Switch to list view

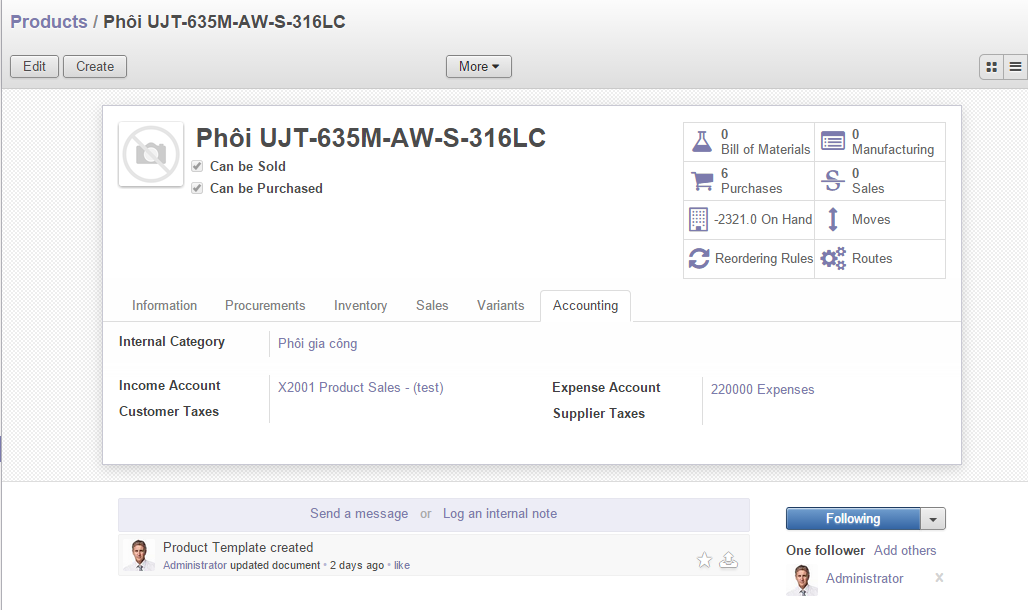[1015, 67]
